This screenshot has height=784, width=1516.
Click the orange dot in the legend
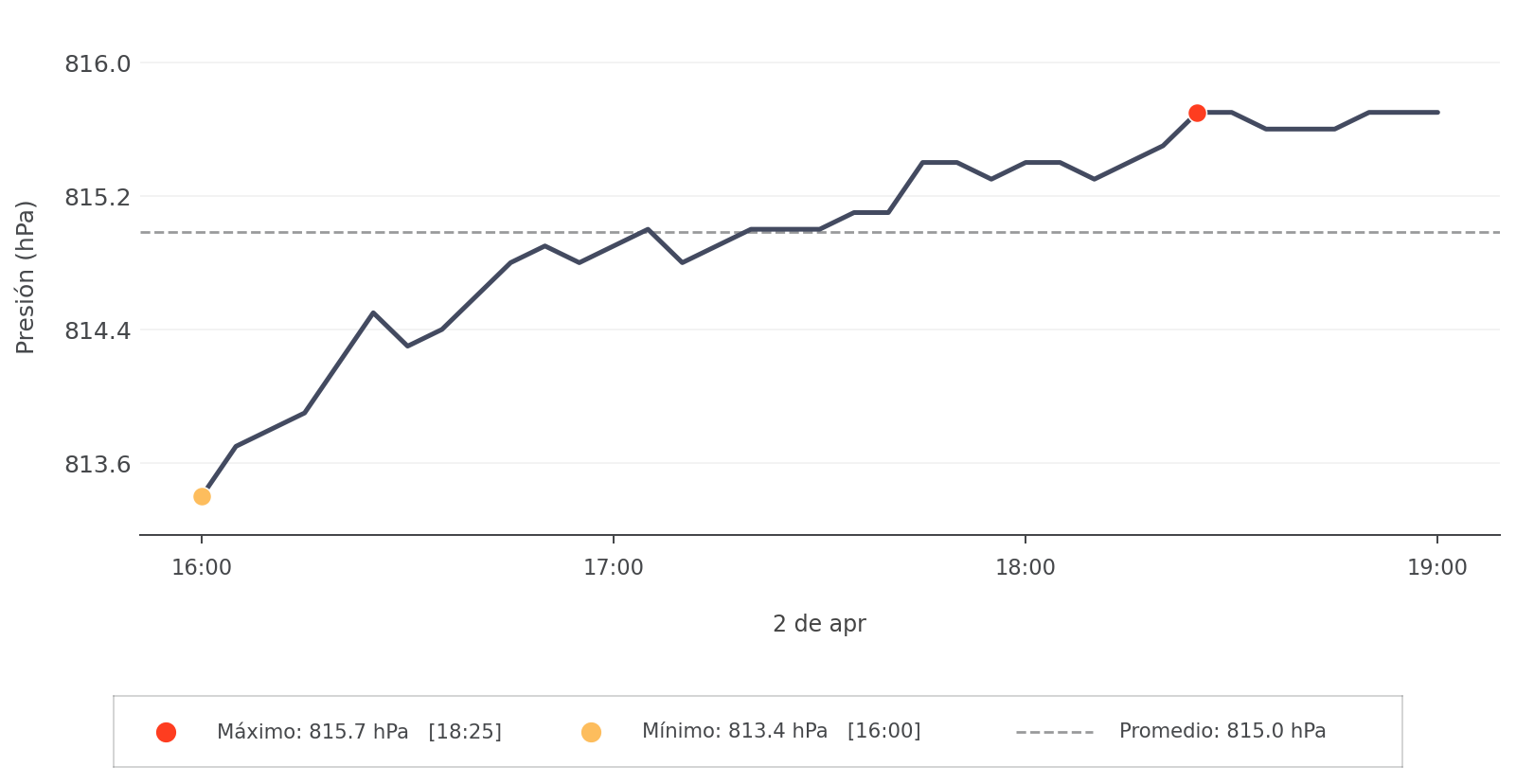[x=591, y=732]
